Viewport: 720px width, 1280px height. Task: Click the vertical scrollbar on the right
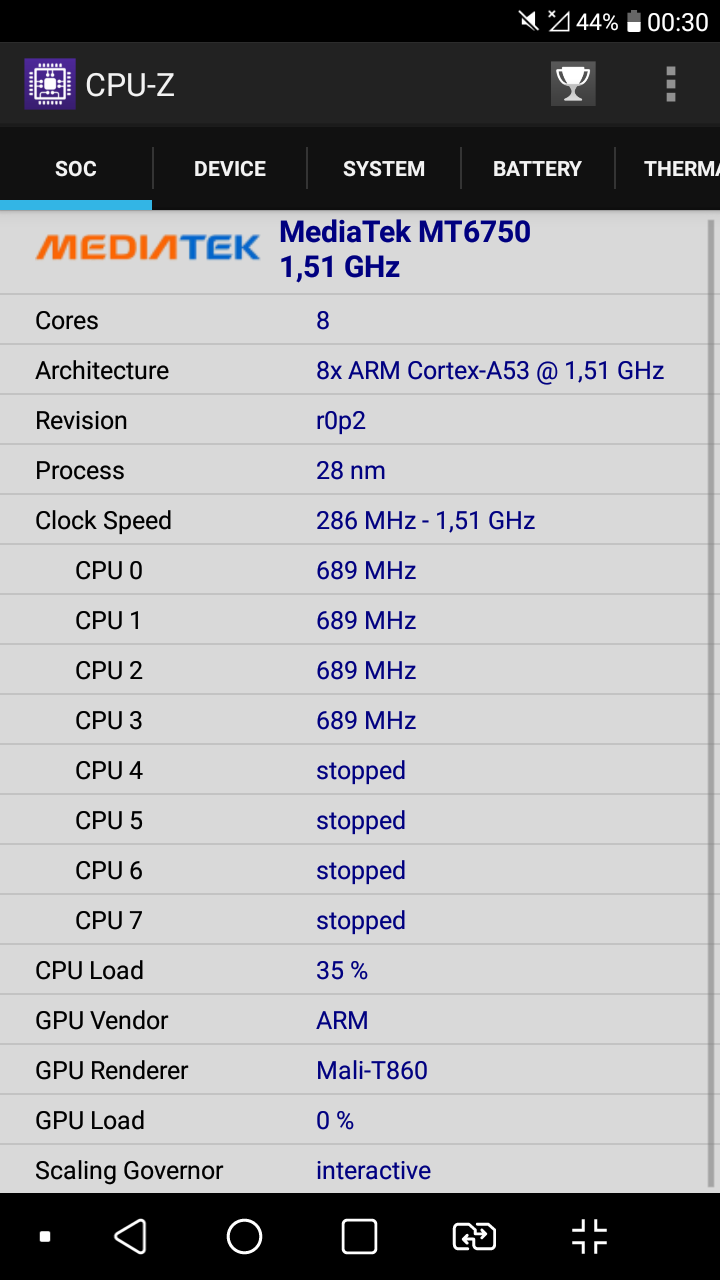[x=711, y=700]
